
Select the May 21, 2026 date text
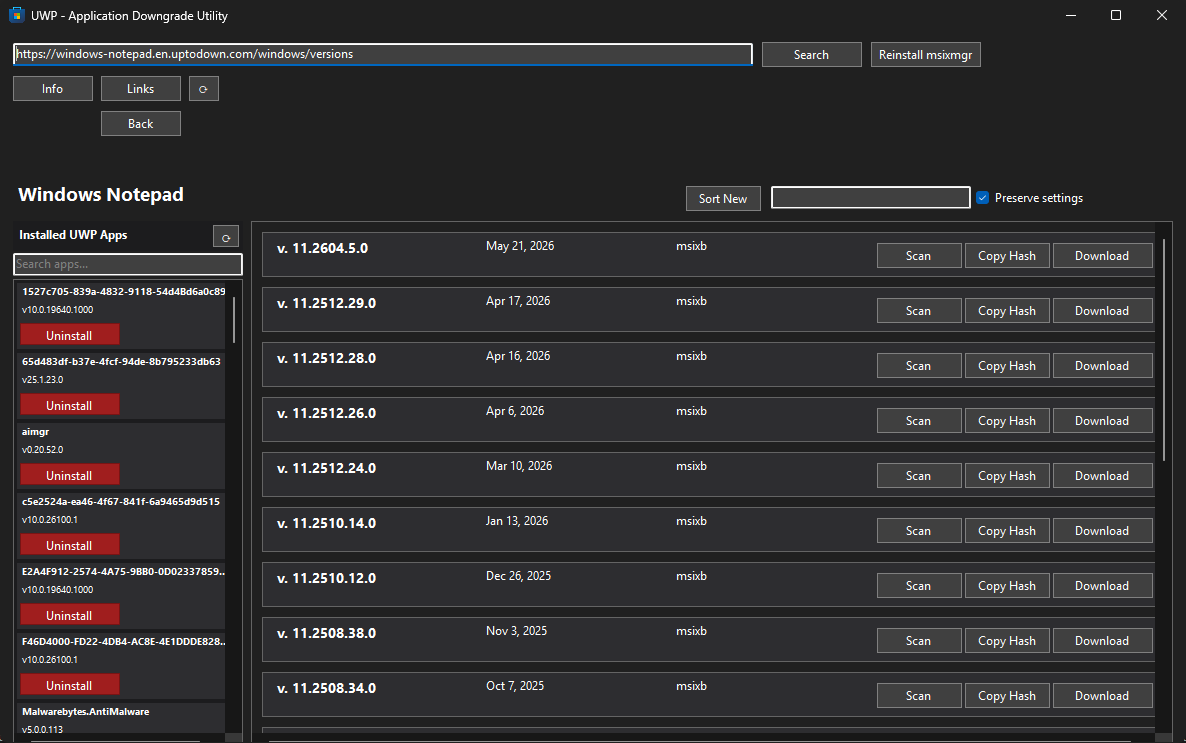click(520, 246)
